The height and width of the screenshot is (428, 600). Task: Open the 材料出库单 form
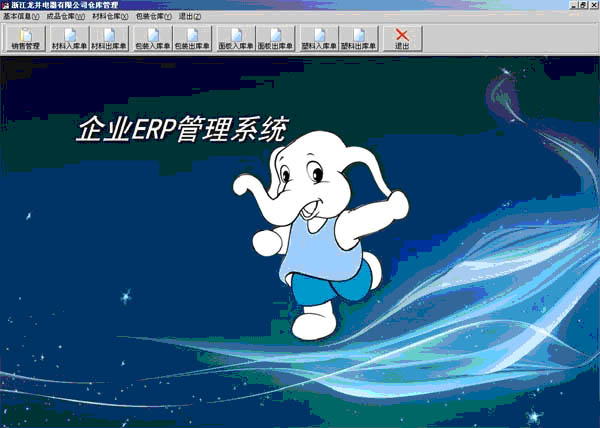click(109, 39)
